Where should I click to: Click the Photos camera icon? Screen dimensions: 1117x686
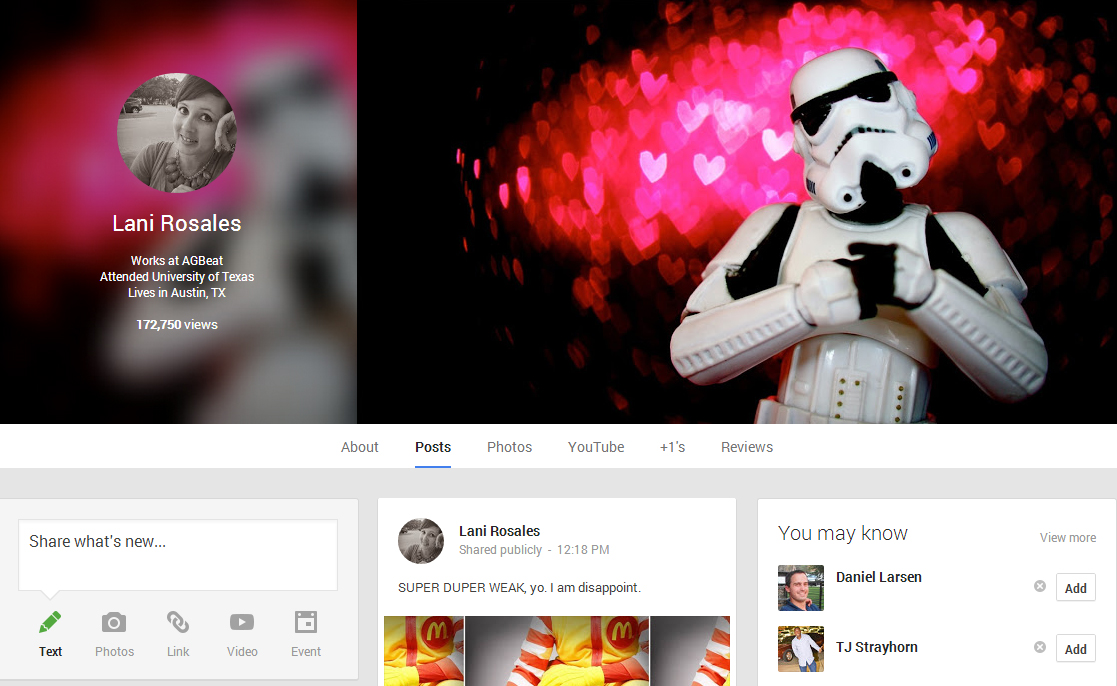(114, 623)
